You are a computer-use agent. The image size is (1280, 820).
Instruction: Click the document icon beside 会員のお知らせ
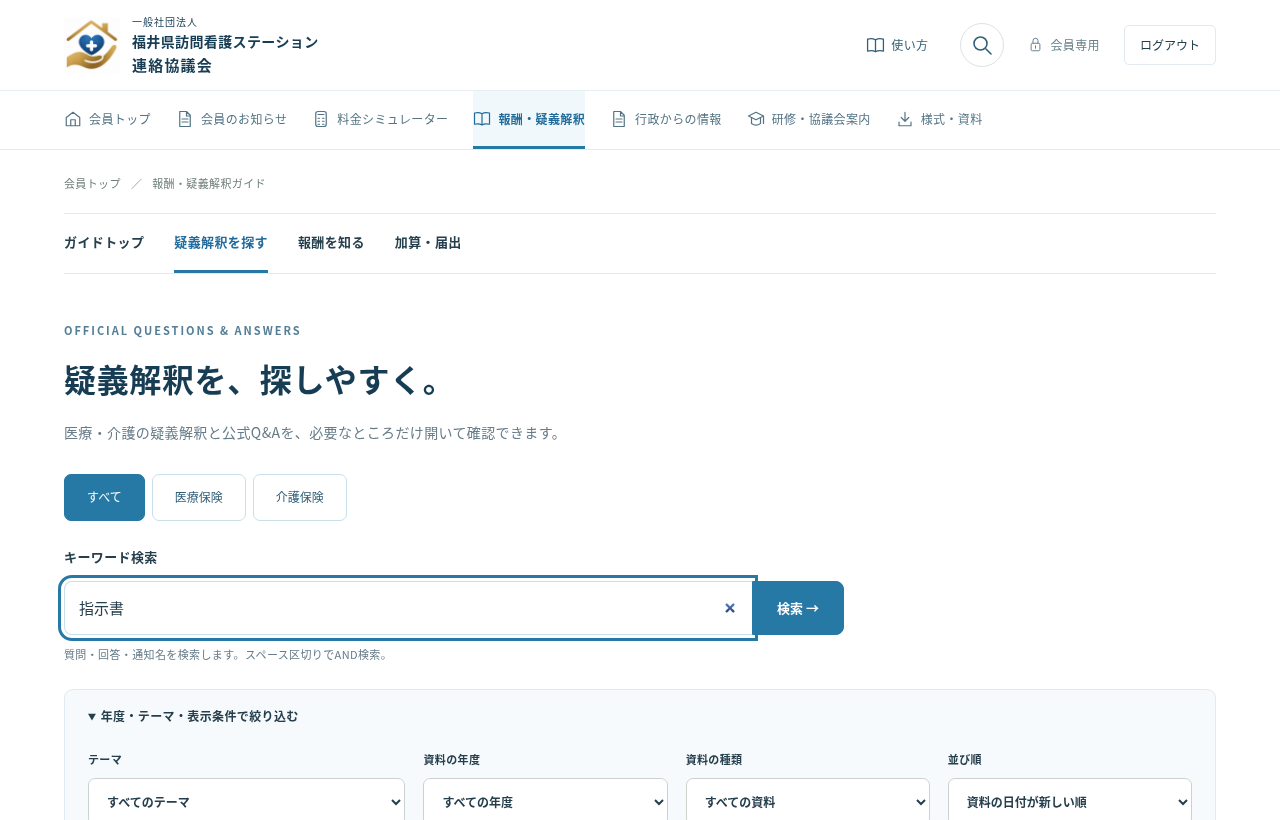pyautogui.click(x=185, y=119)
